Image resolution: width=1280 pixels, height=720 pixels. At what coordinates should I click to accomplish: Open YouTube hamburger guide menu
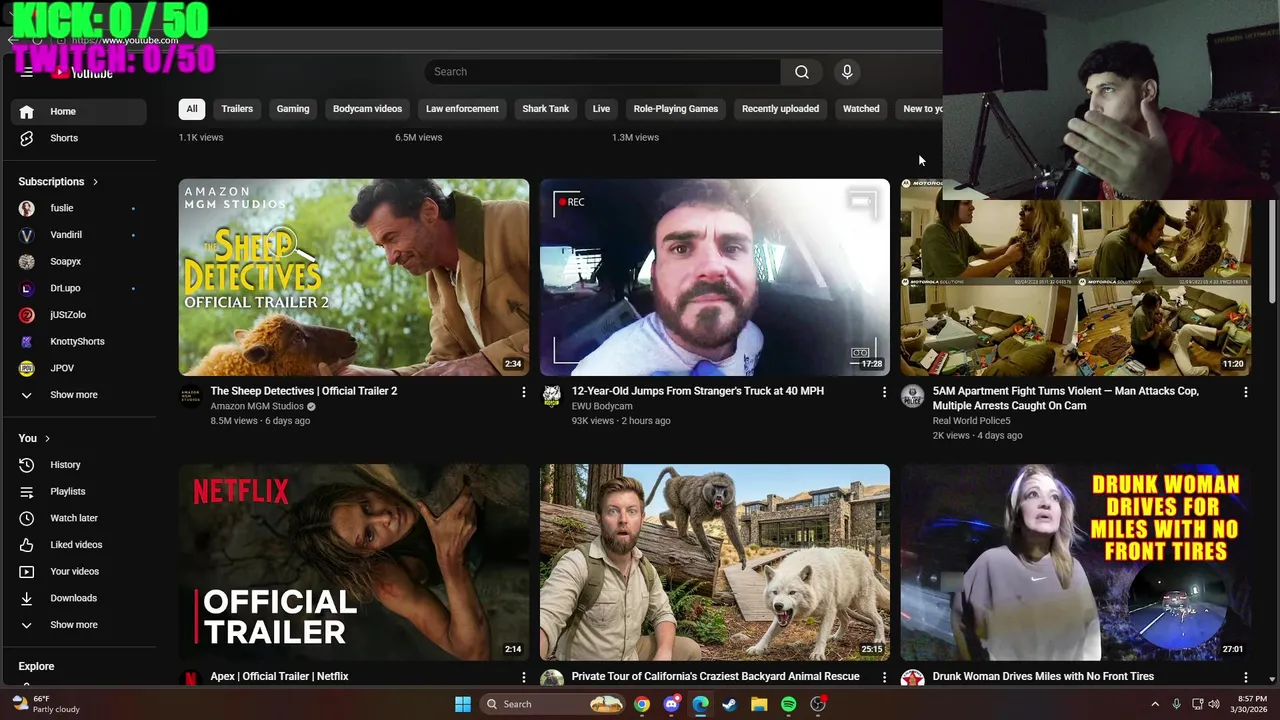point(27,72)
